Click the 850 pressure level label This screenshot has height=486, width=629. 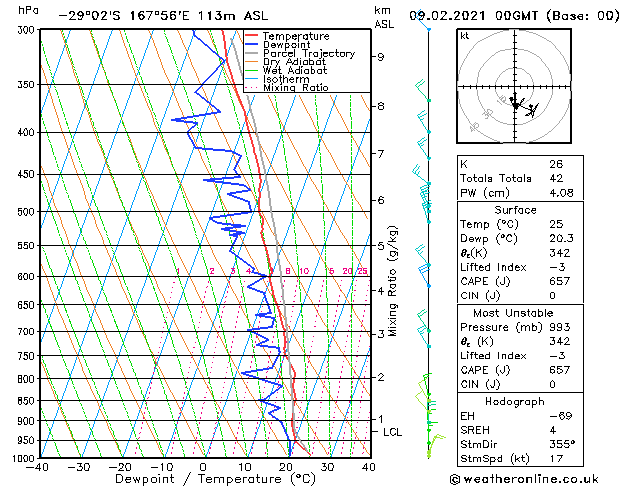point(28,401)
